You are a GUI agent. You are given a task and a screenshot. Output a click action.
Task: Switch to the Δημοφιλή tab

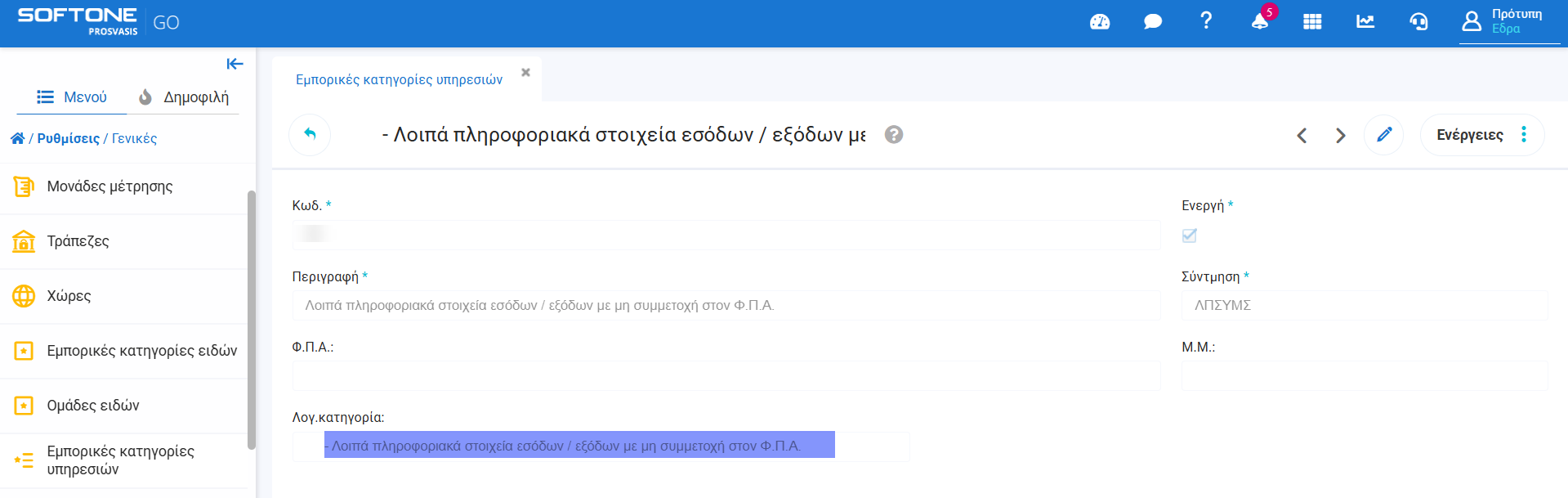pos(184,97)
